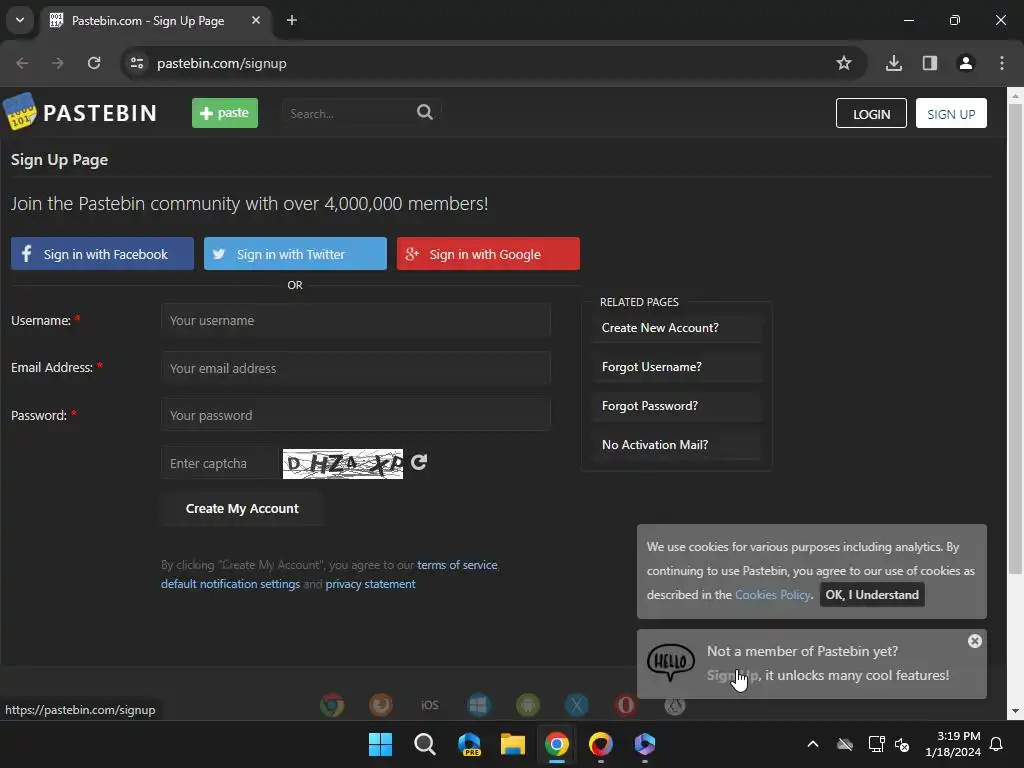Click the Pastebin logo icon
Viewport: 1024px width, 768px height.
pyautogui.click(x=20, y=112)
